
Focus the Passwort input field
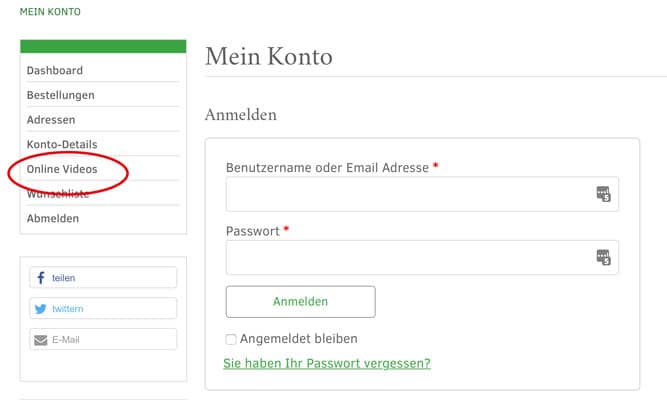tap(422, 257)
